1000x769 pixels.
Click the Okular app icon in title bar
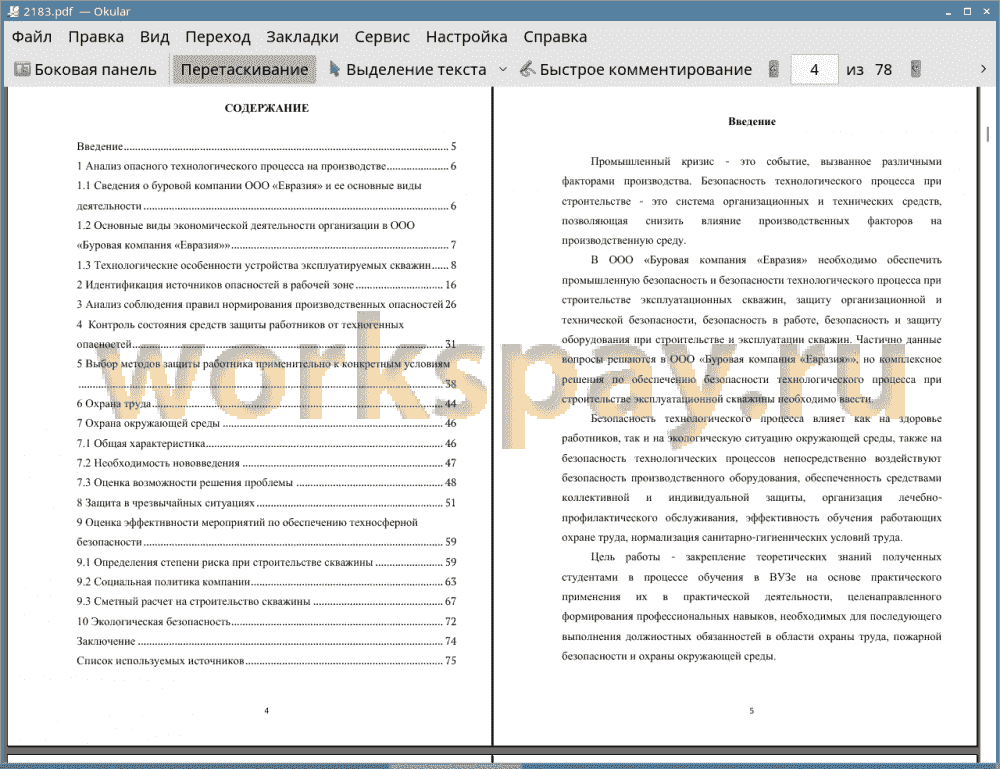coord(13,11)
